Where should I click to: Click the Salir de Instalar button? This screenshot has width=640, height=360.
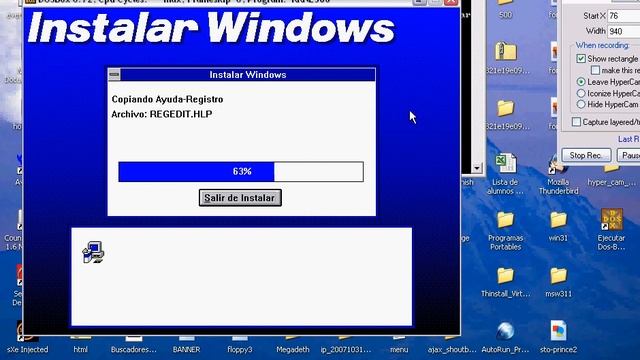tap(240, 198)
